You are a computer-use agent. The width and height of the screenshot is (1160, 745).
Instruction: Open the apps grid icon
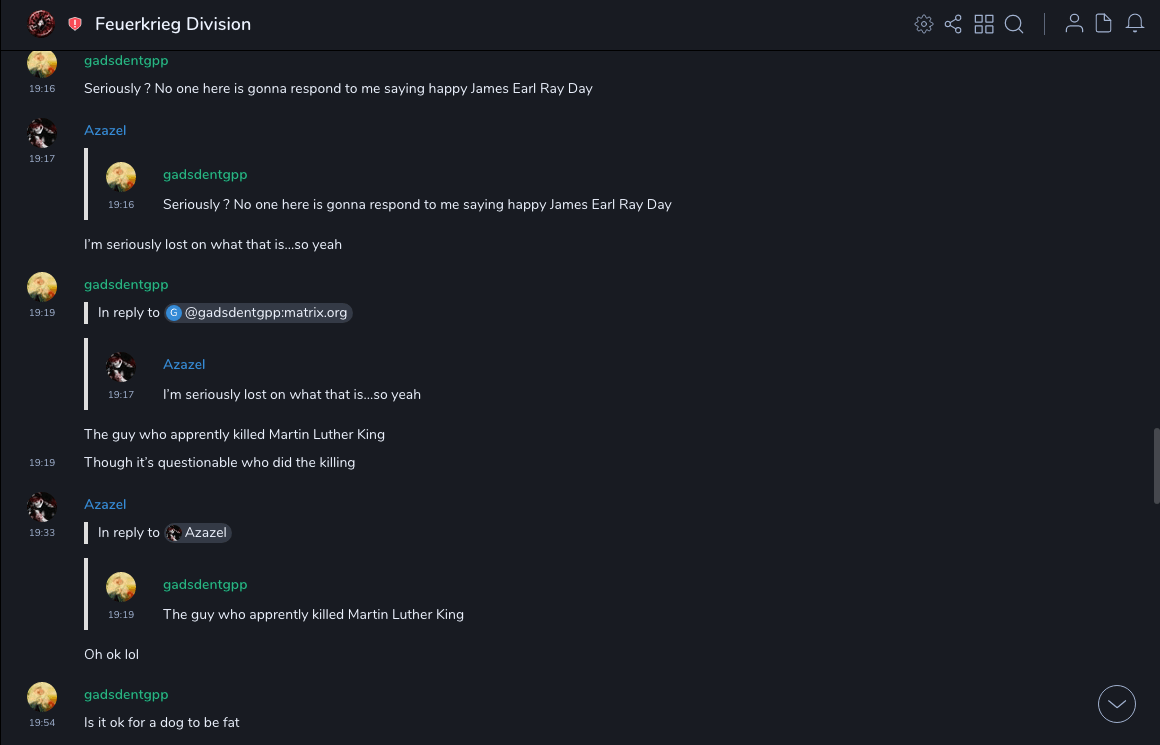(984, 24)
